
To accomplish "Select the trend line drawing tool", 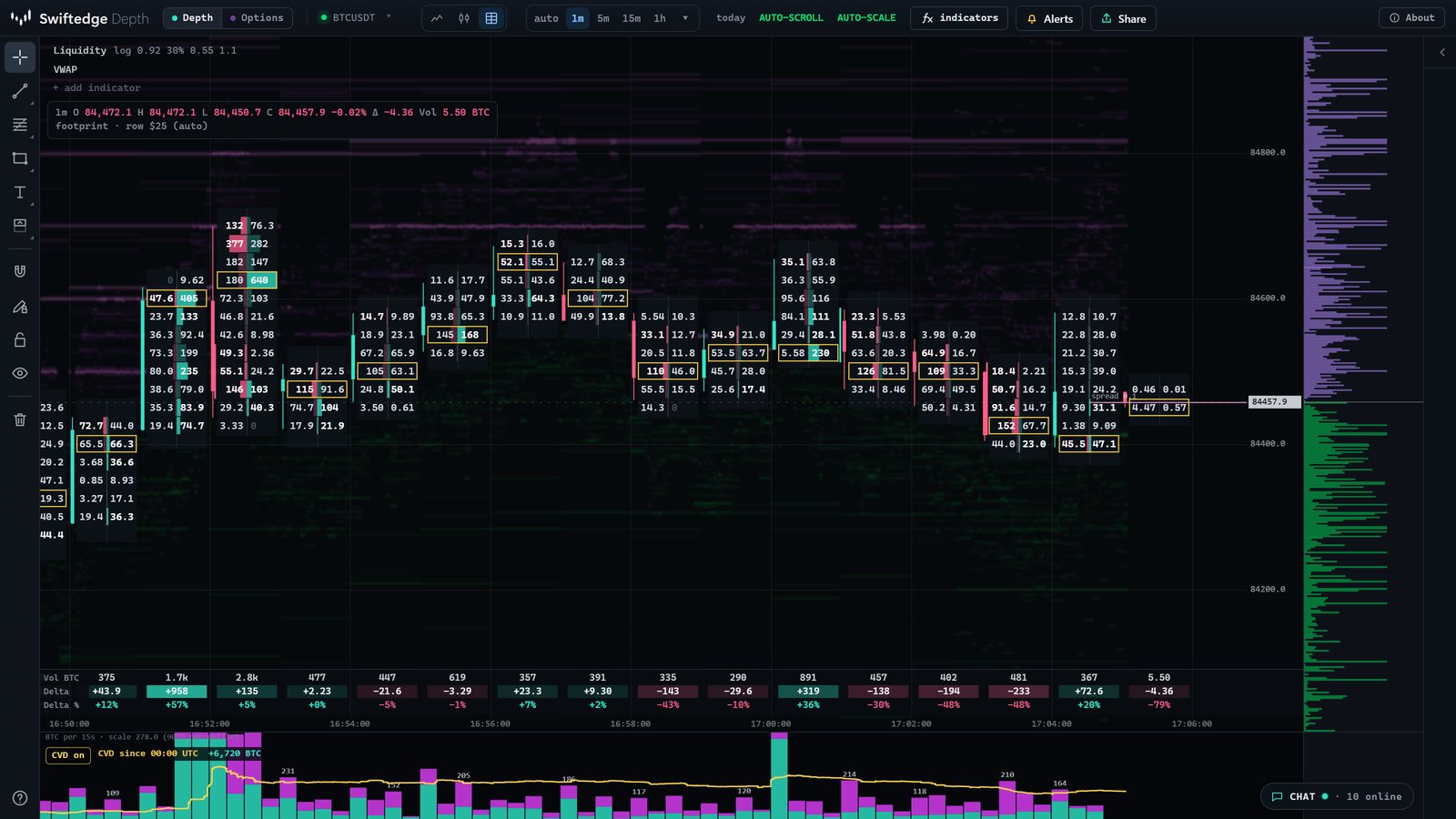I will tap(20, 91).
